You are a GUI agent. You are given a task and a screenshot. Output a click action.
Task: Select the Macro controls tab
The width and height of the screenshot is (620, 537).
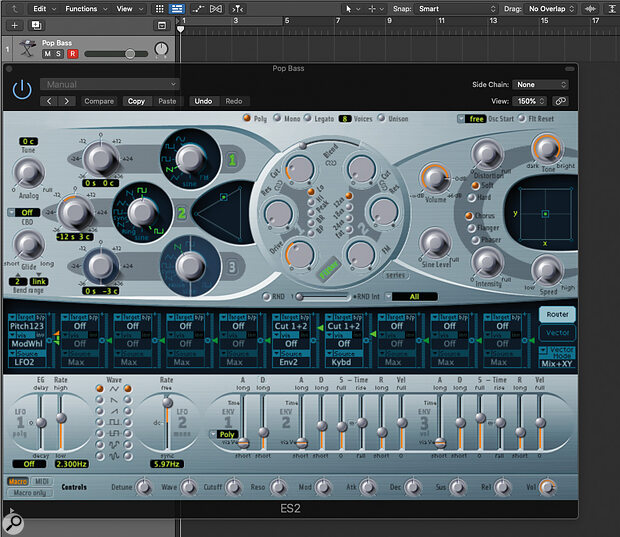coord(18,481)
